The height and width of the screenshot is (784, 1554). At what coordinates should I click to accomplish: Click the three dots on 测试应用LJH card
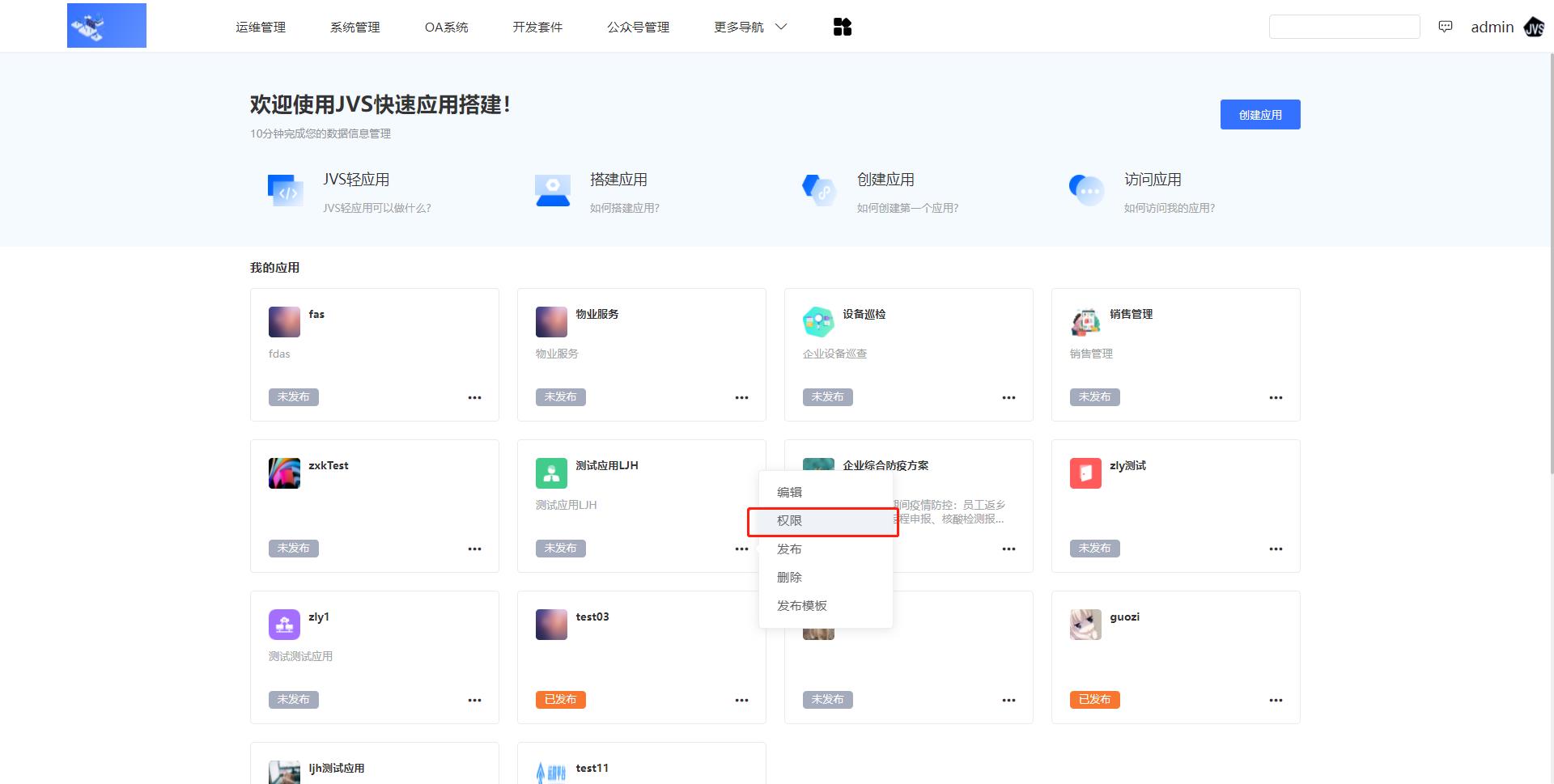tap(742, 549)
